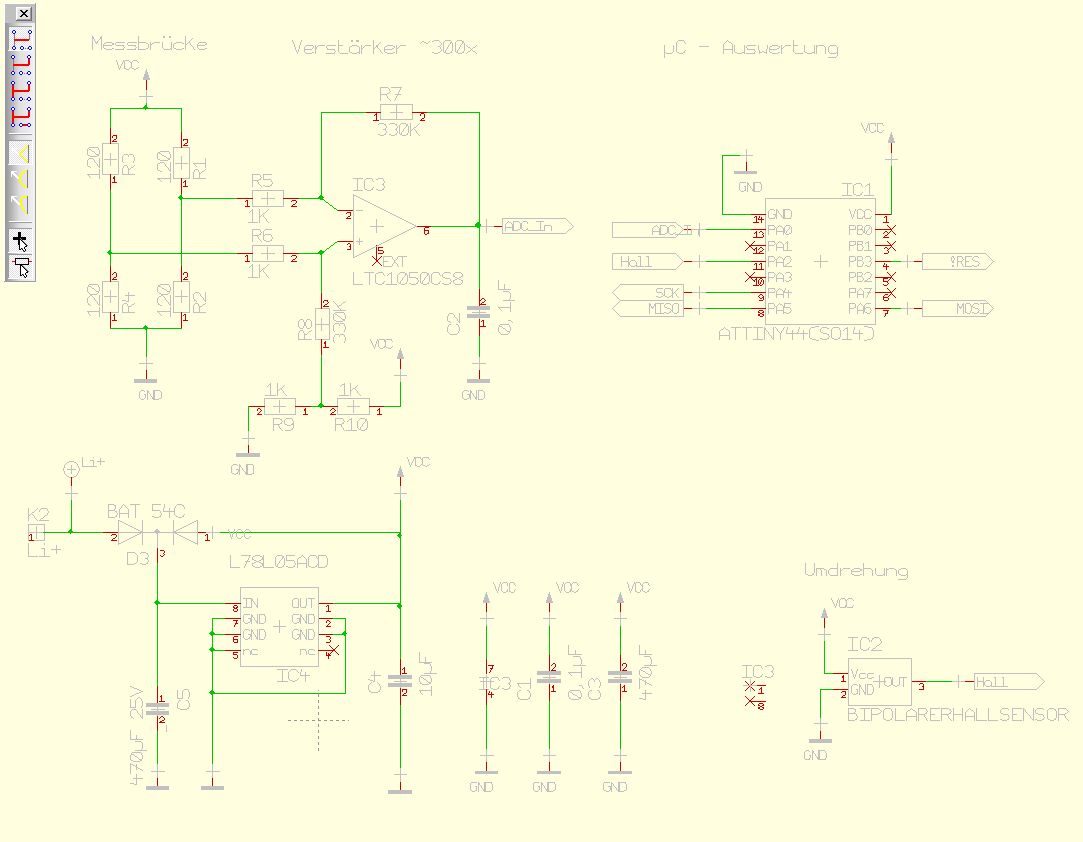
Task: Click the IC3 op-amp triangle symbol
Action: coord(383,227)
